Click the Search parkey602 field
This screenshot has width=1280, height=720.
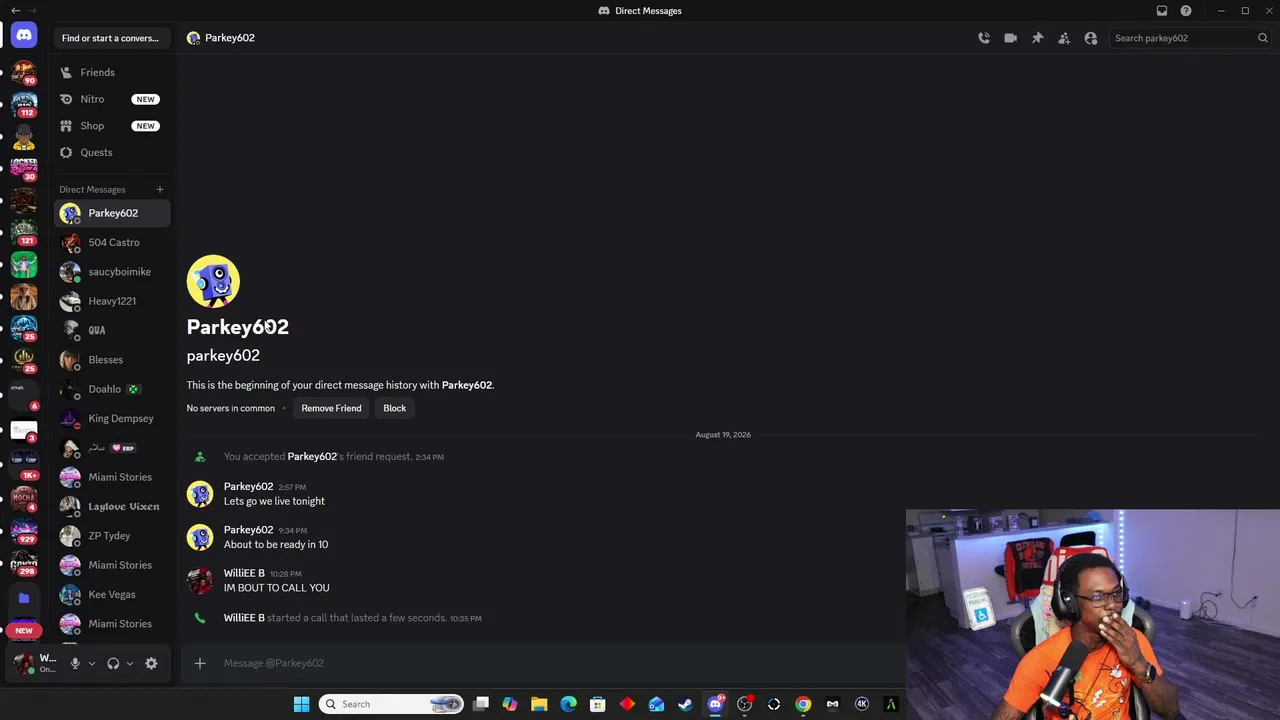pos(1191,38)
